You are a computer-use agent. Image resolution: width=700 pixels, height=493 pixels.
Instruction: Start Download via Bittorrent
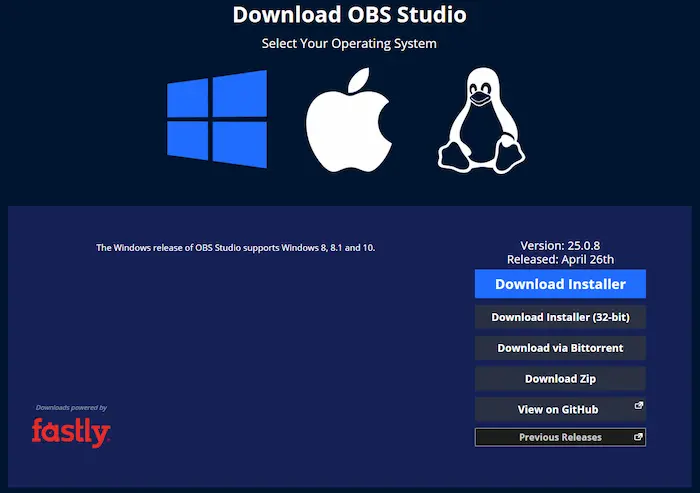tap(560, 348)
